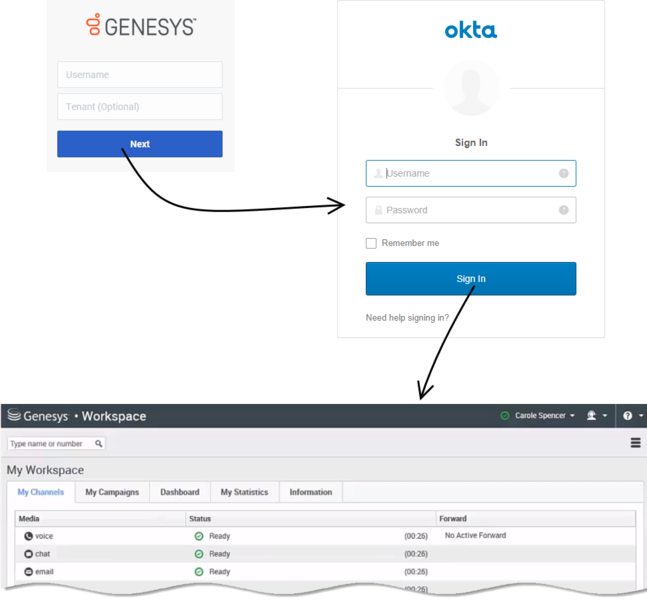Click the Ready status icon for email

199,572
